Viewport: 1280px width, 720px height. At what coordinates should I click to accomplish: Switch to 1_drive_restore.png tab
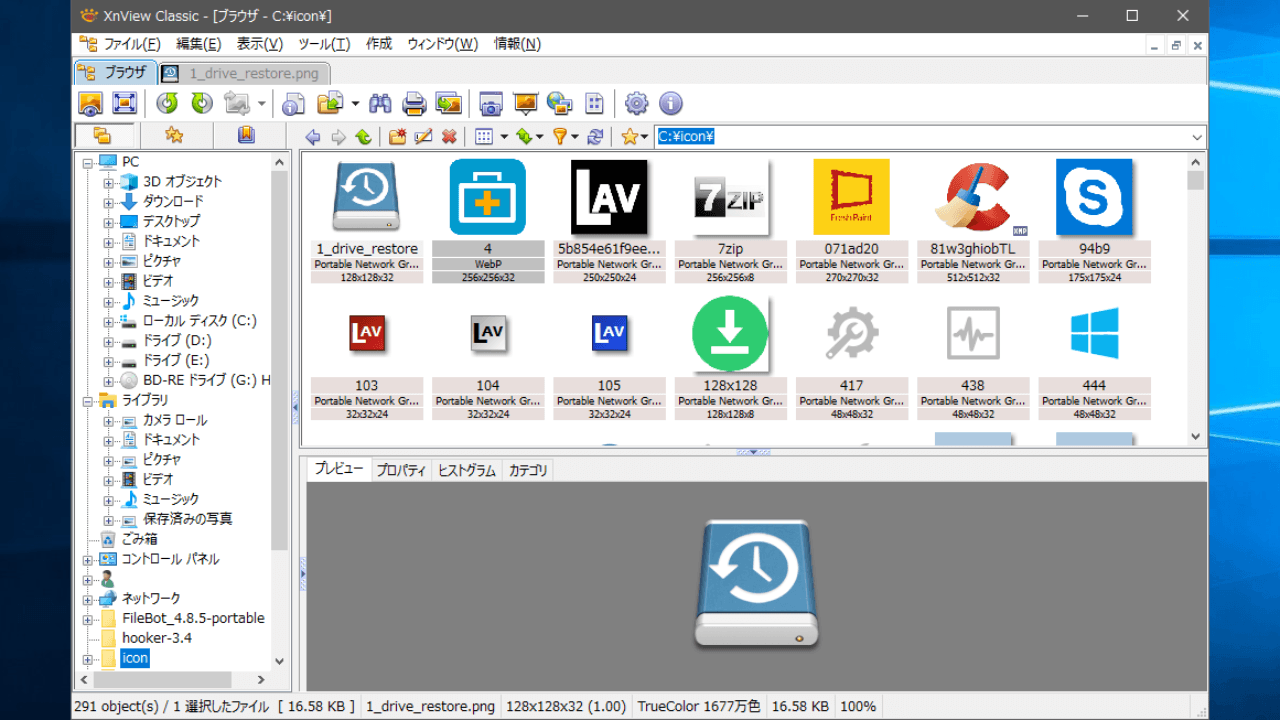pos(244,73)
